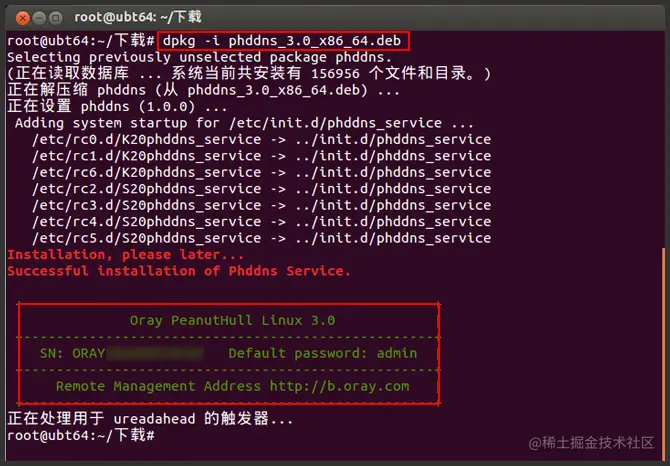Click the Oray PeanutHull Linux 3.0 heading
670x466 pixels.
tap(232, 320)
